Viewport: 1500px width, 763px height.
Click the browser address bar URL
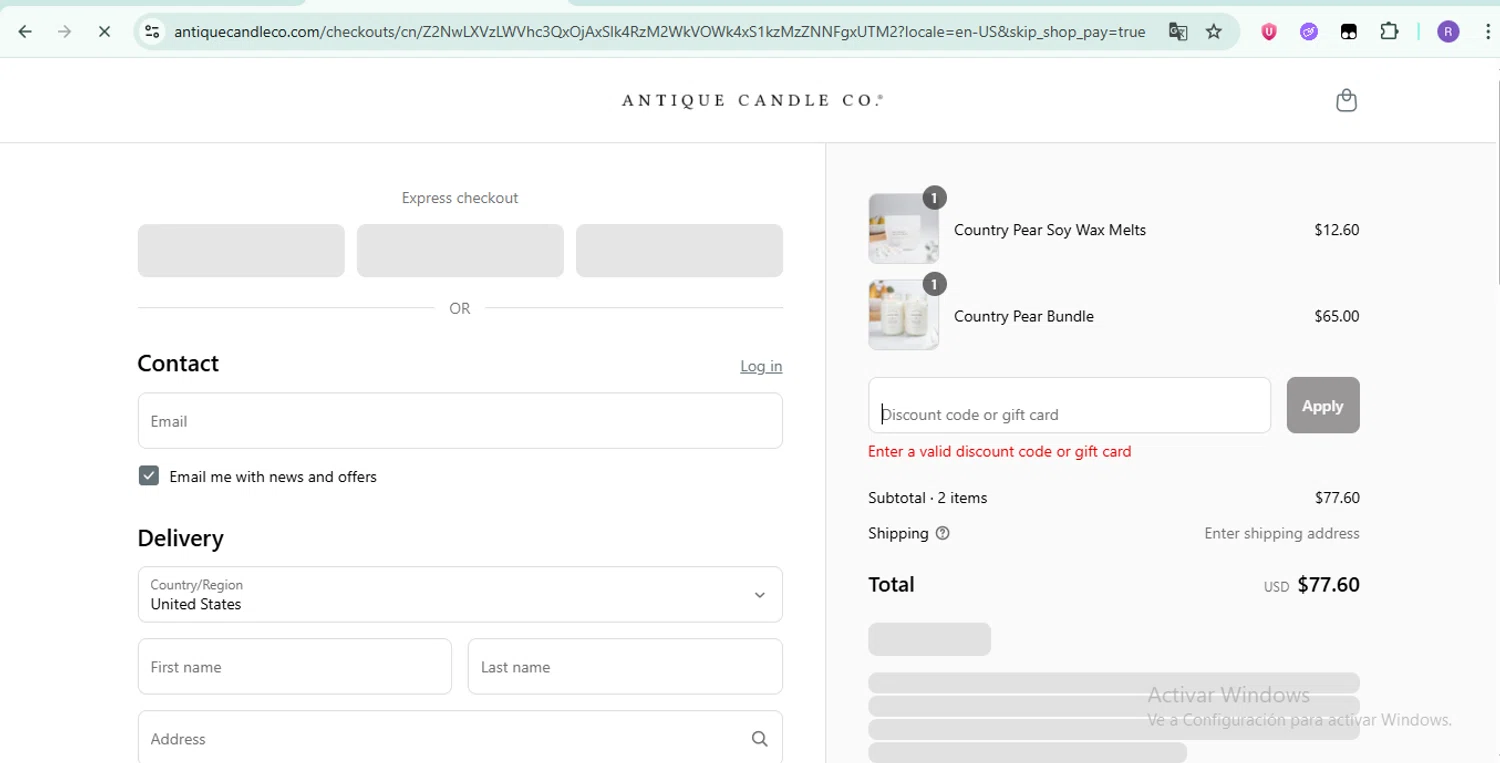(660, 32)
